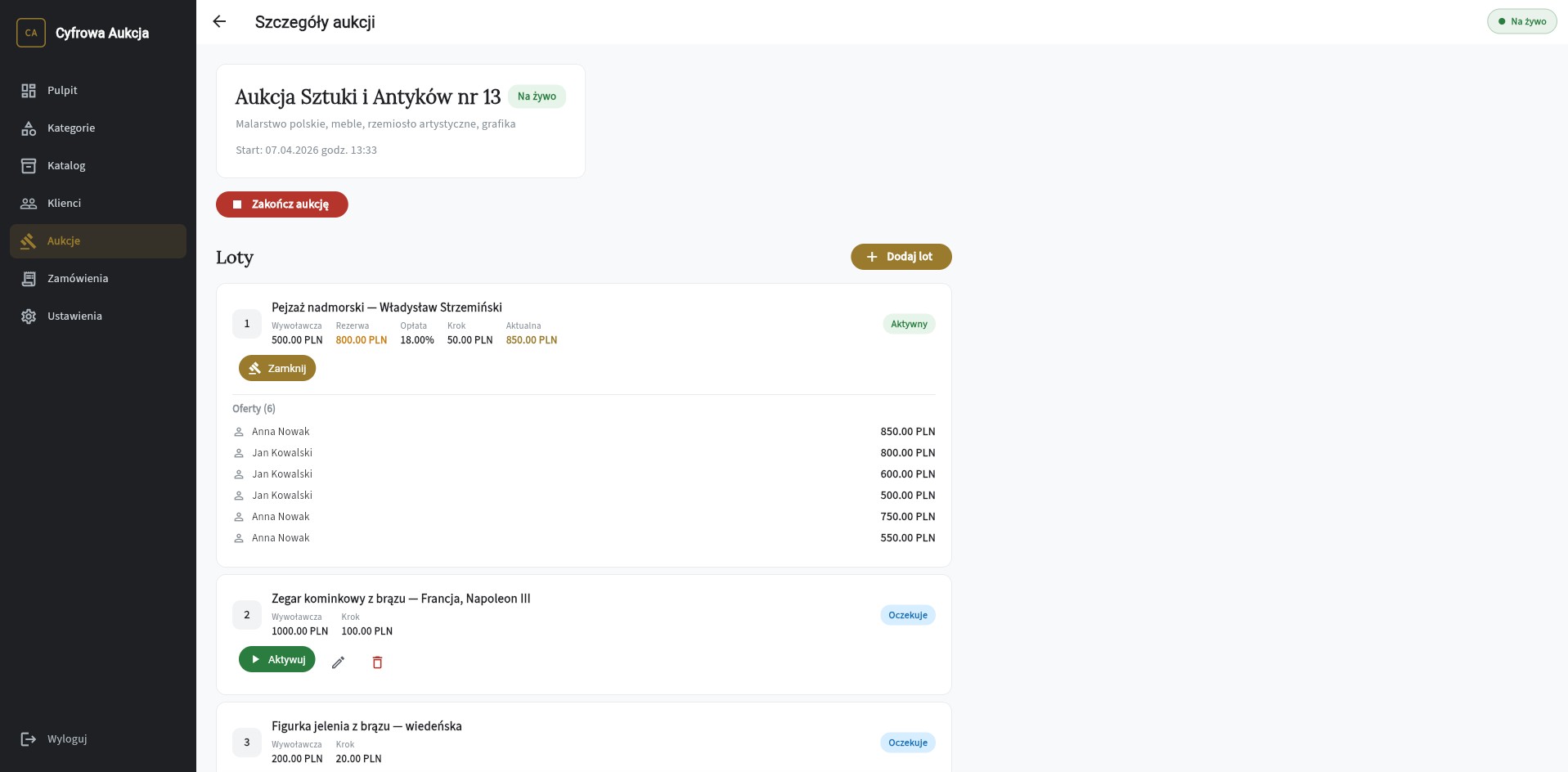Select Aukcje in the sidebar
The height and width of the screenshot is (772, 1568).
(x=64, y=241)
